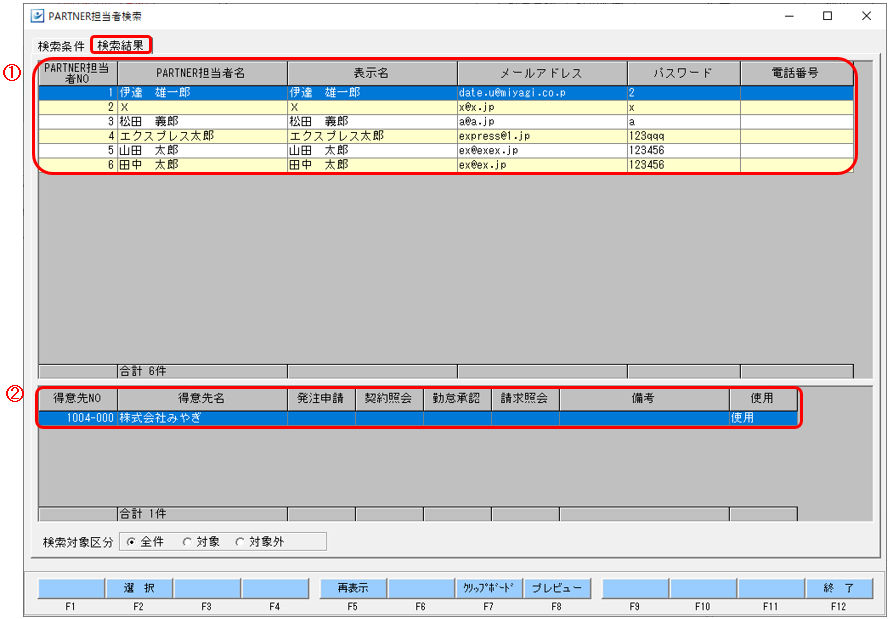890x619 pixels.
Task: Select email cell date.u@miyagi.co.p
Action: [x=542, y=92]
